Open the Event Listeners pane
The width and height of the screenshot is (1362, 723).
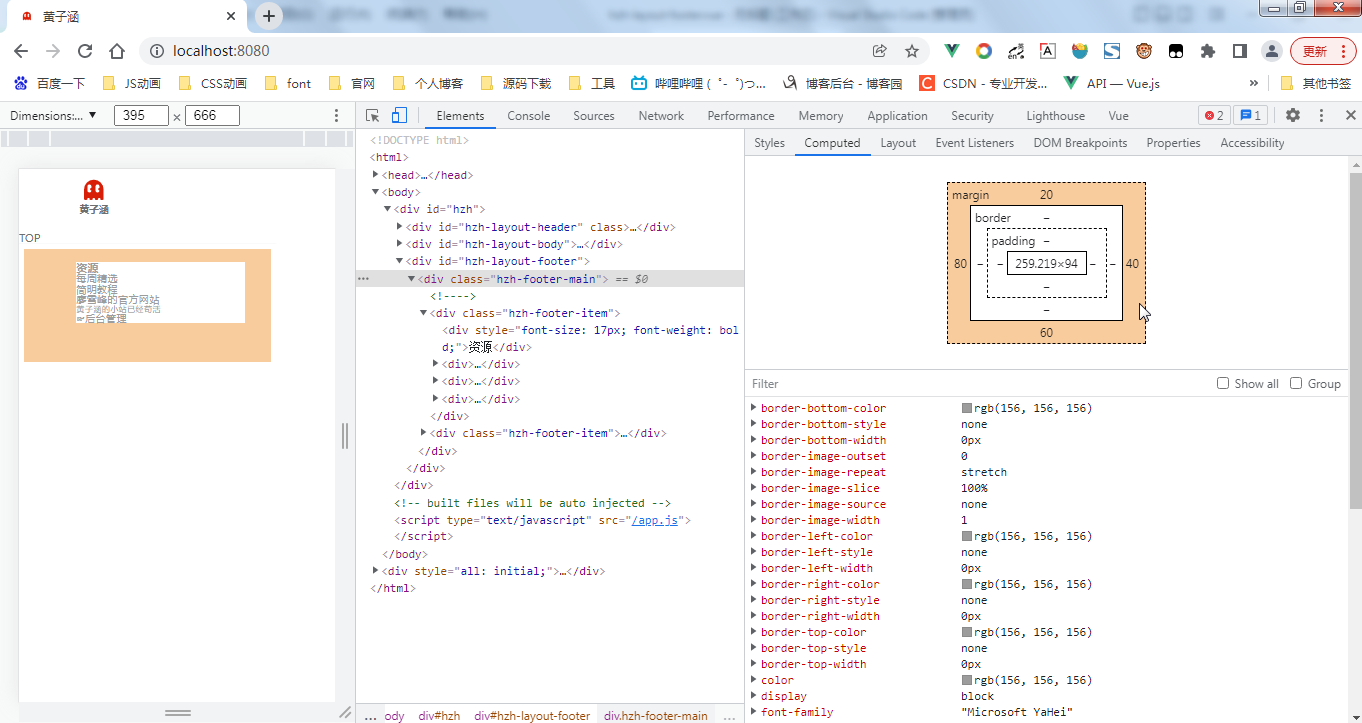(974, 143)
